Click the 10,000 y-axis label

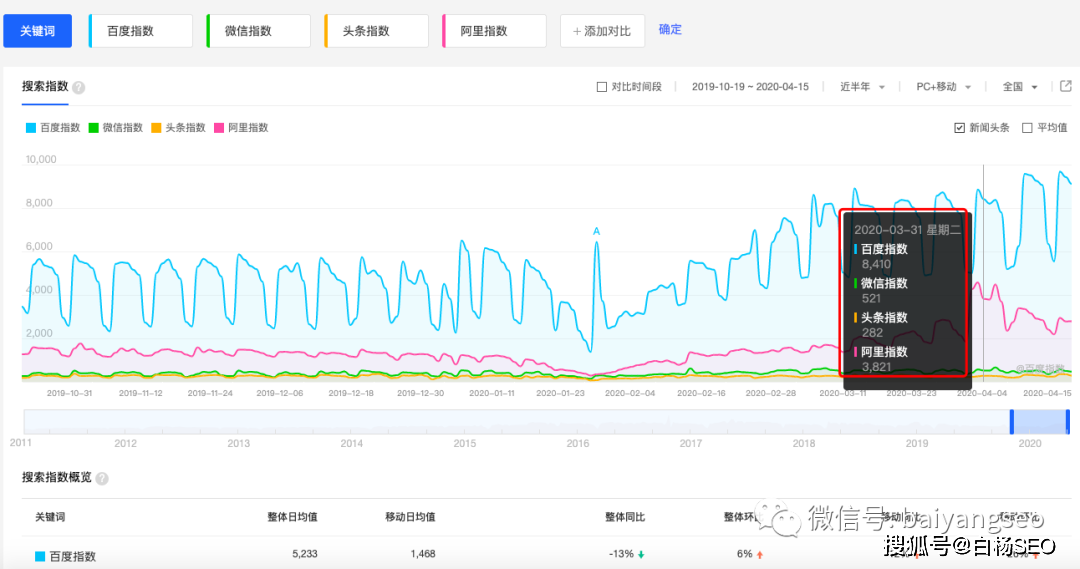pos(41,159)
